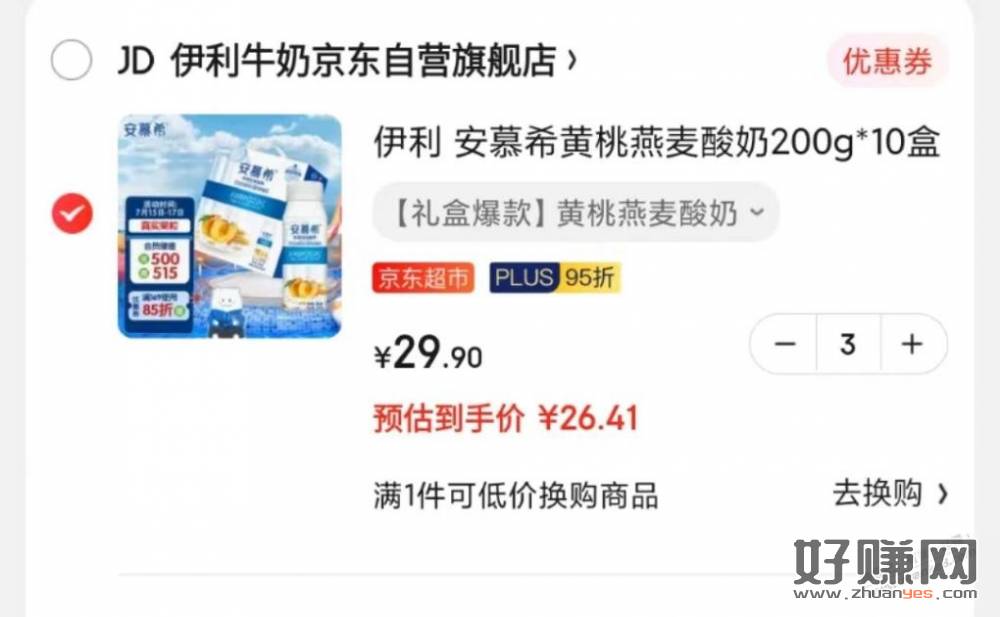
Task: Select the unchecked store circle for 伊利牛奶京东自营旗舰店
Action: pyautogui.click(x=71, y=60)
